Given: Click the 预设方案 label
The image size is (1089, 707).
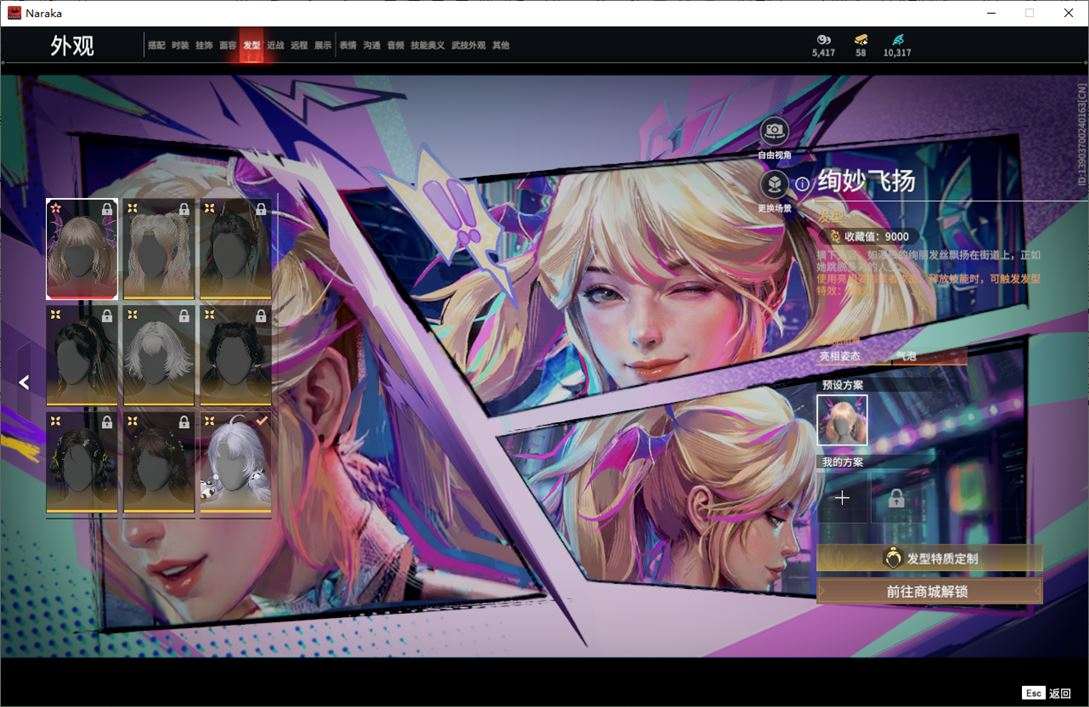Looking at the screenshot, I should [x=843, y=385].
